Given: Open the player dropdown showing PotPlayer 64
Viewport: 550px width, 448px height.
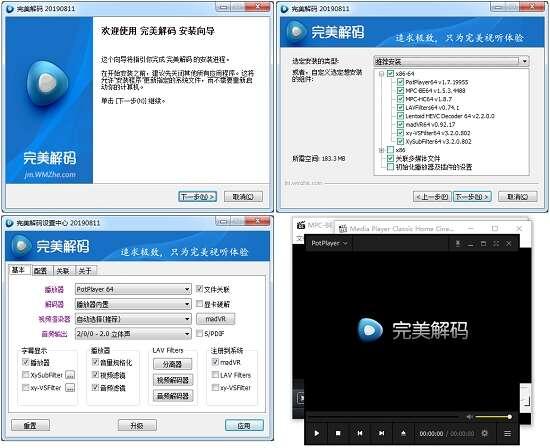Looking at the screenshot, I should coord(133,289).
